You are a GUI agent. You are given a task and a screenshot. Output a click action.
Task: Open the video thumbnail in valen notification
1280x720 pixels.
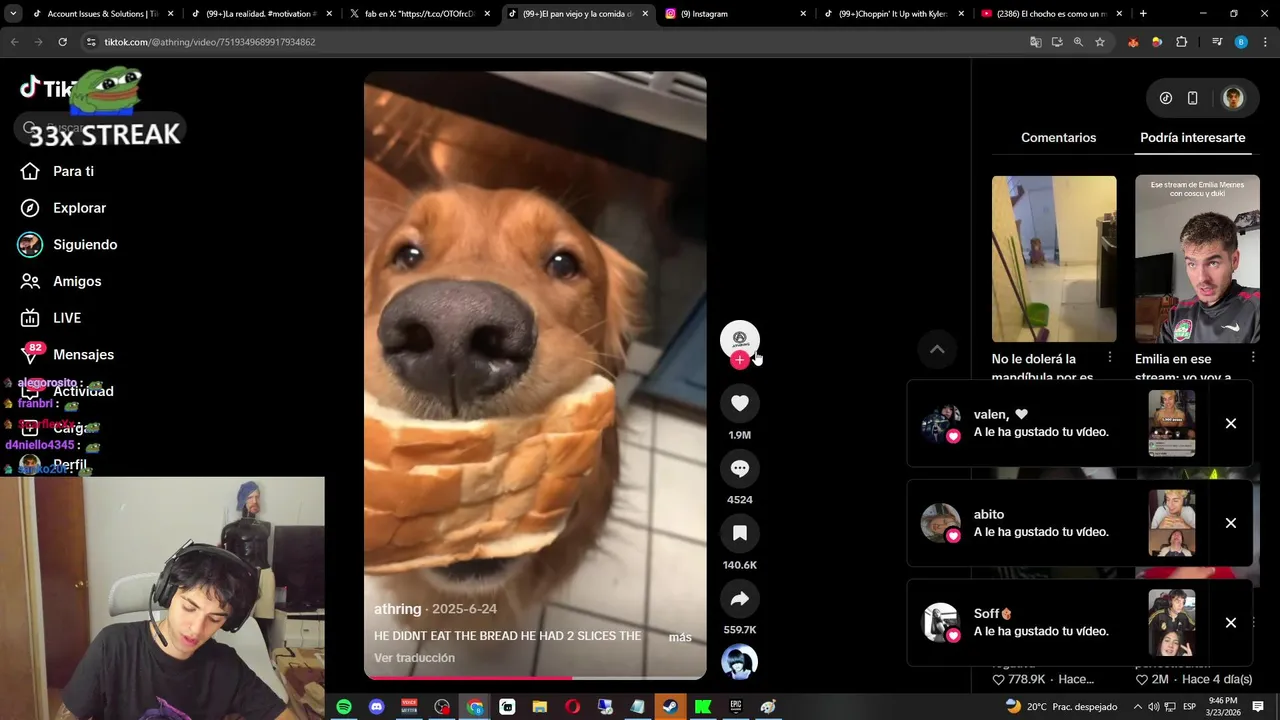1172,423
